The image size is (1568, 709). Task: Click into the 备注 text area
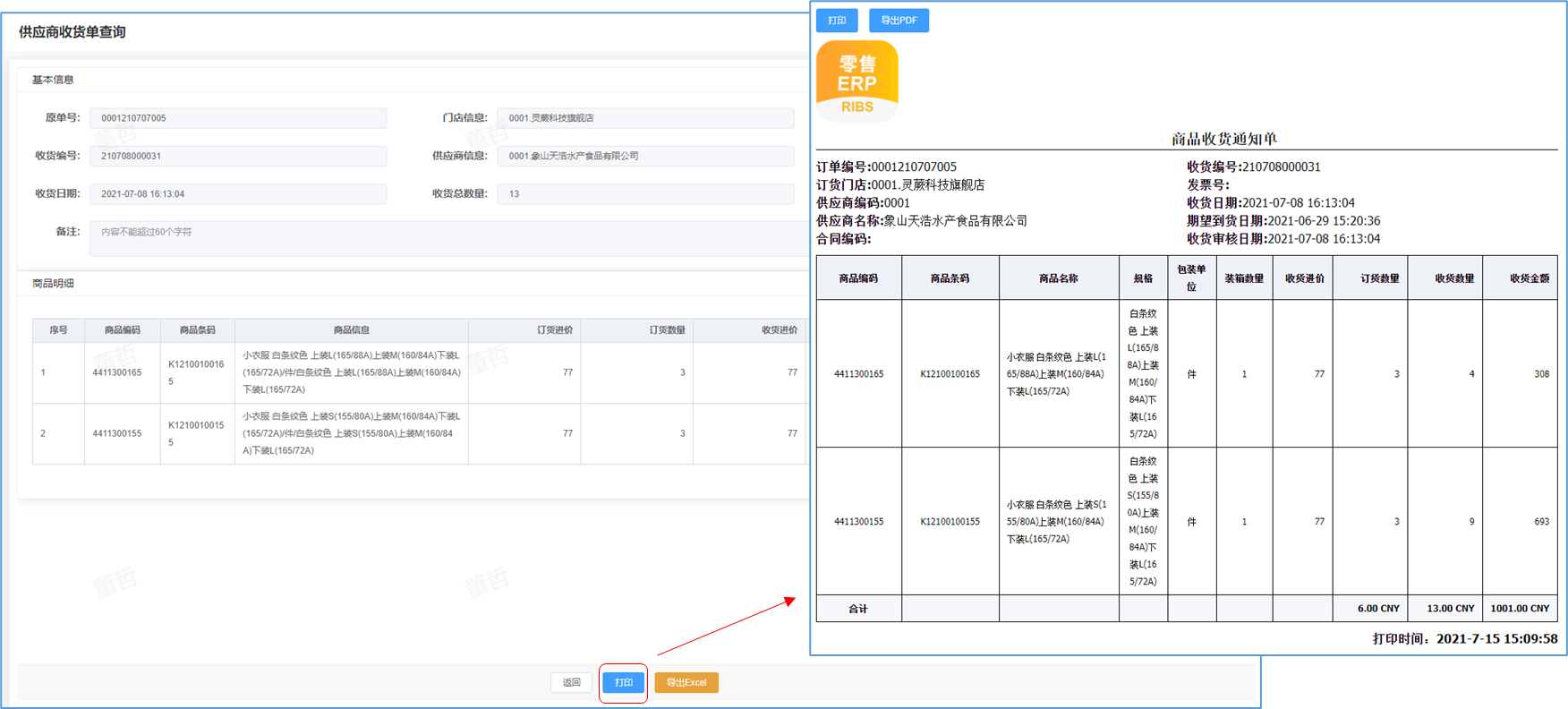[447, 238]
